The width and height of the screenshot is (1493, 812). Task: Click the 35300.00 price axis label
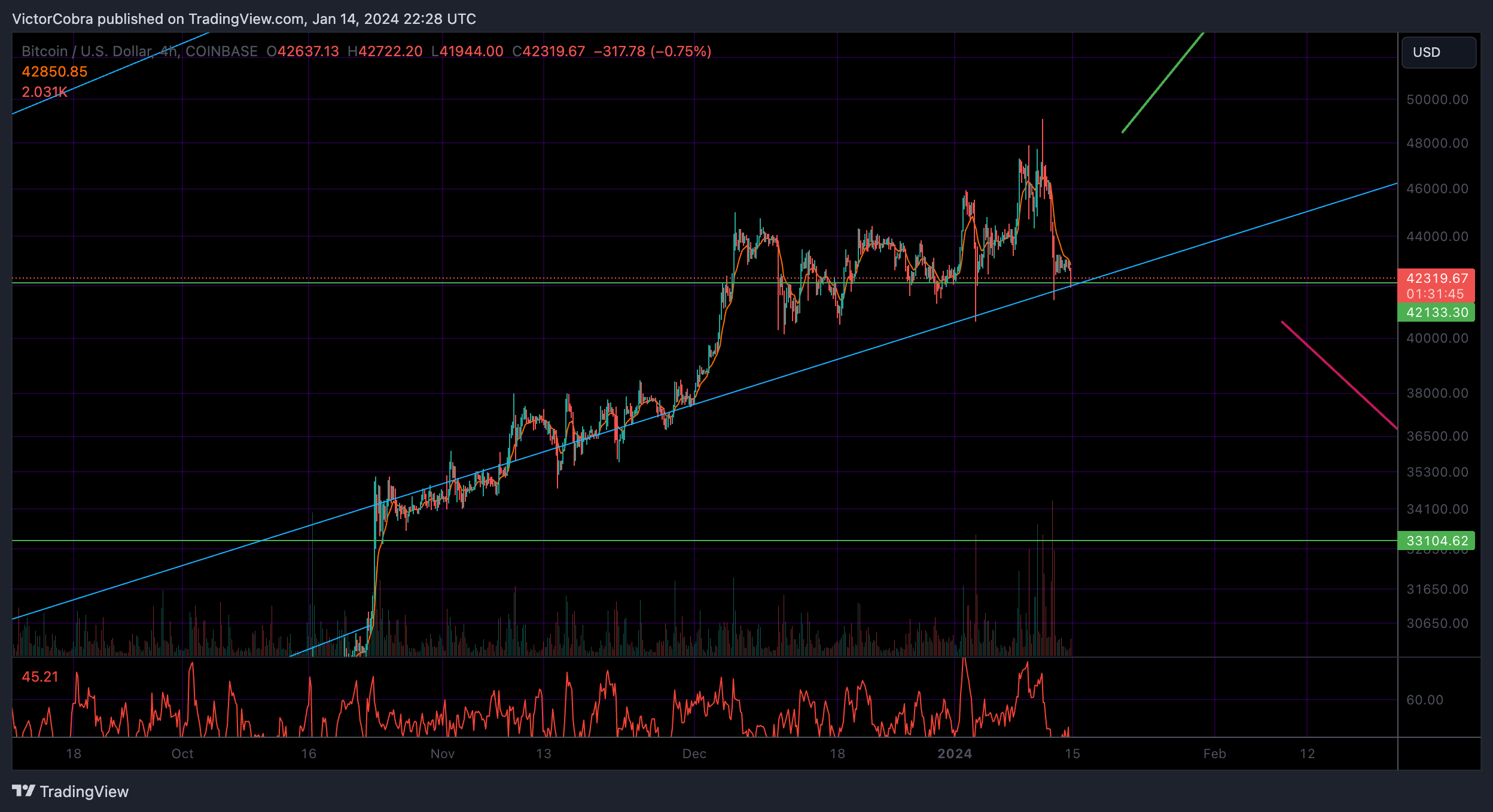[x=1437, y=472]
